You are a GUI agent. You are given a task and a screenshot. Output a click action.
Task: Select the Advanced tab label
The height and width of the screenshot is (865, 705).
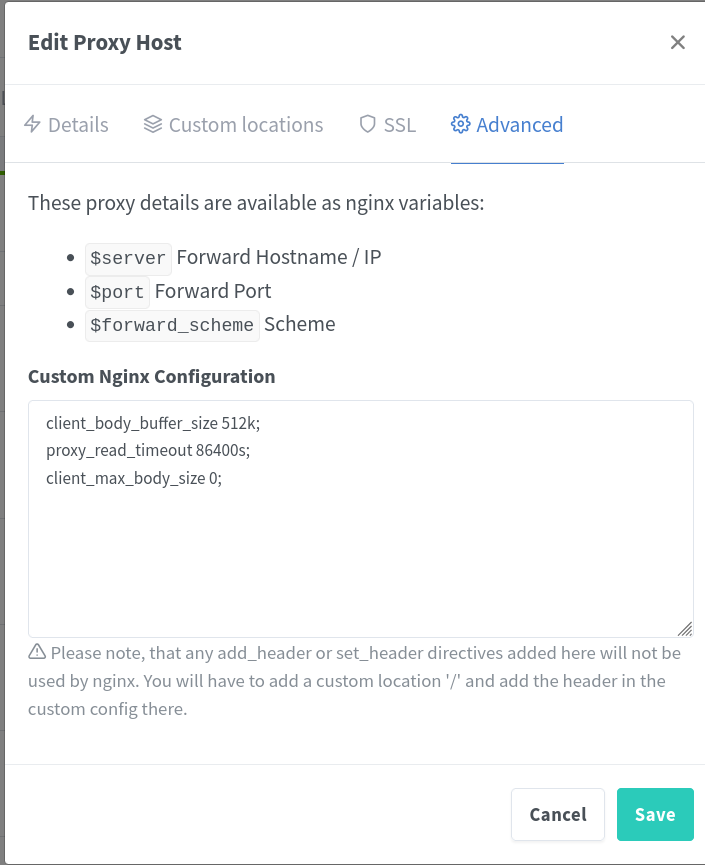tap(520, 125)
